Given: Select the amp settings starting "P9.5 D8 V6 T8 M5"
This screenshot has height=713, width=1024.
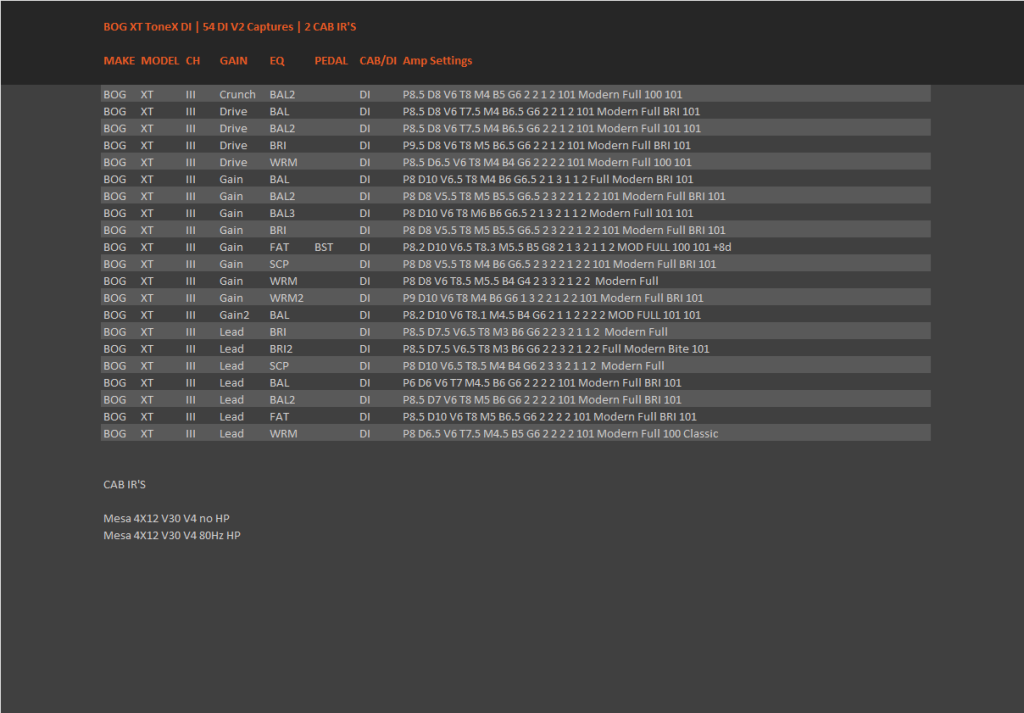Looking at the screenshot, I should (547, 146).
